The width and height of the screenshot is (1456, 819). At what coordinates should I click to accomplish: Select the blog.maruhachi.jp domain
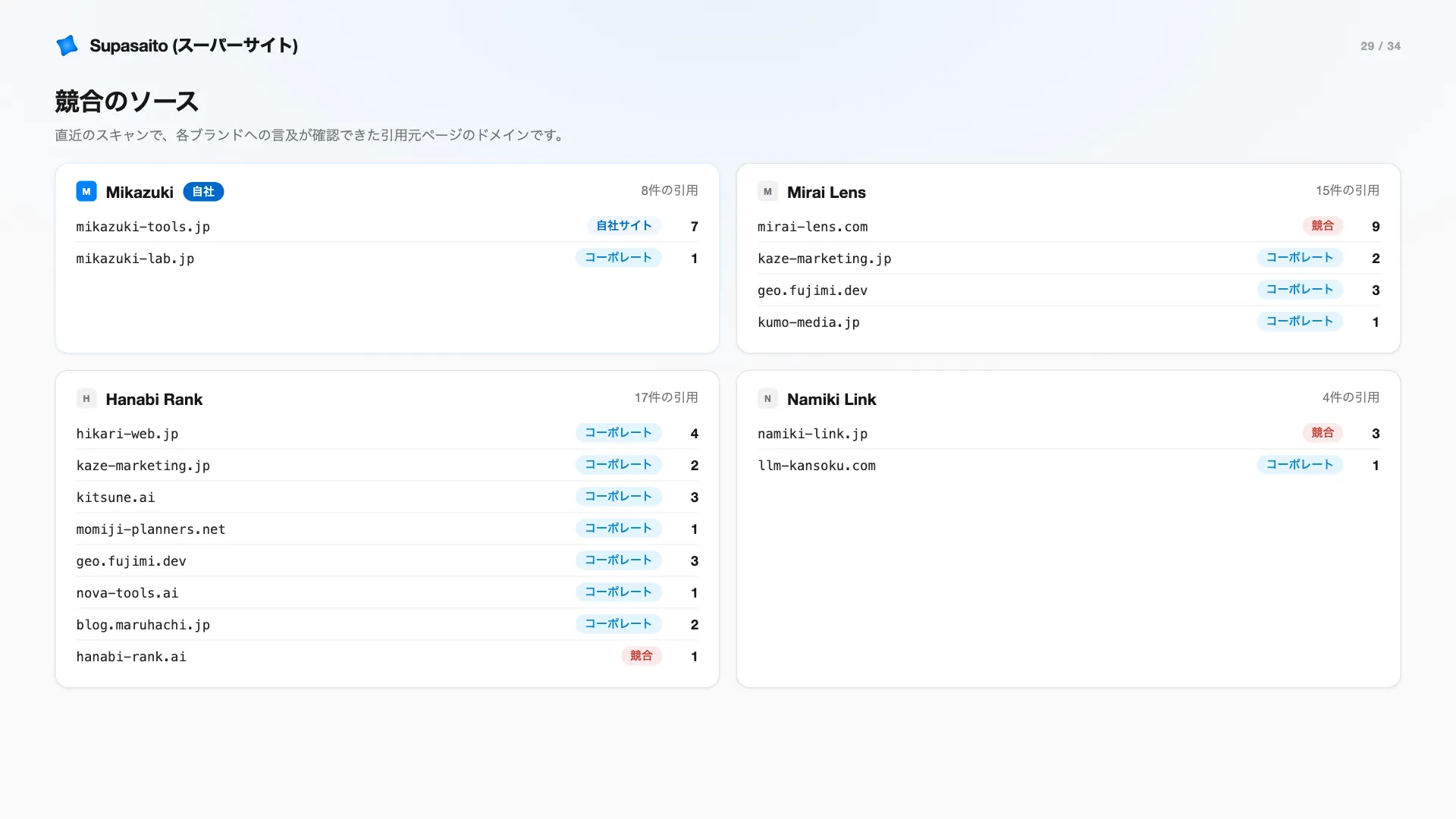(x=143, y=625)
